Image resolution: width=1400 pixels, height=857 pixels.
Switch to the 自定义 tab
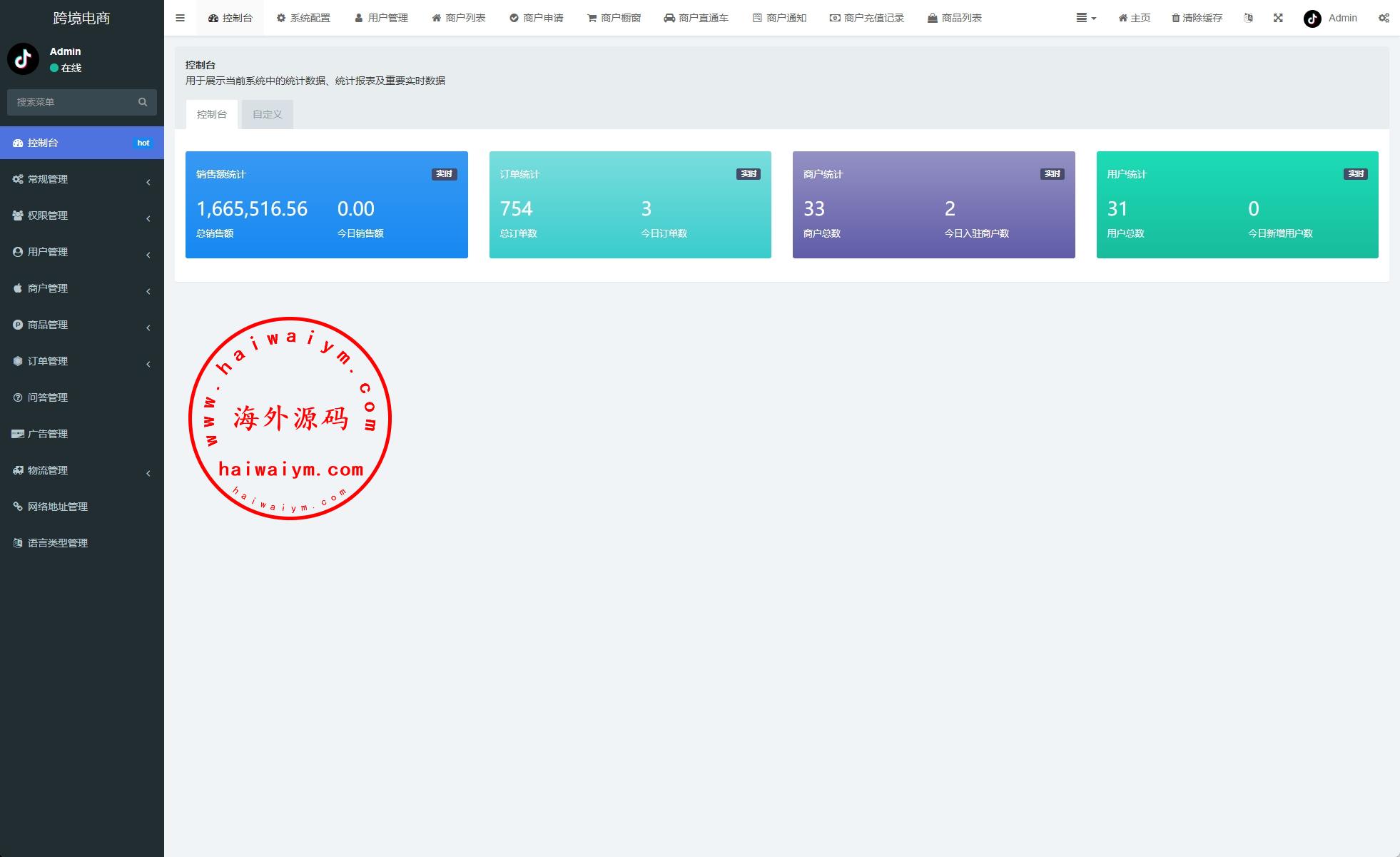[x=267, y=114]
